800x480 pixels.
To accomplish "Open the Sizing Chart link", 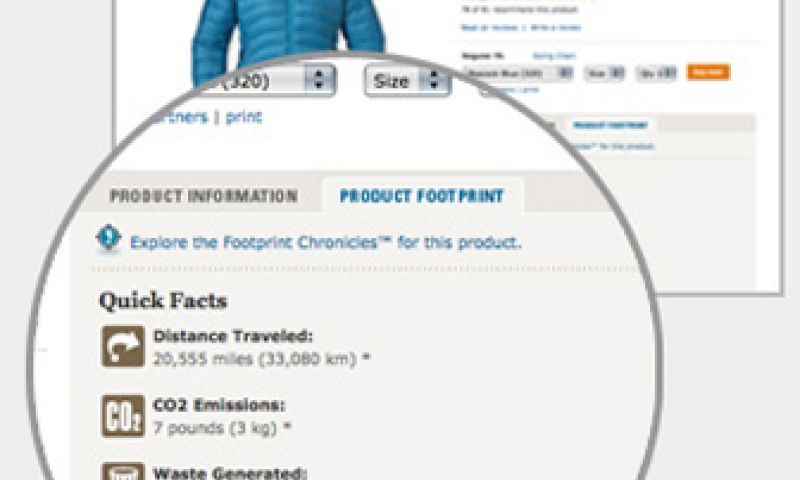I will point(554,56).
